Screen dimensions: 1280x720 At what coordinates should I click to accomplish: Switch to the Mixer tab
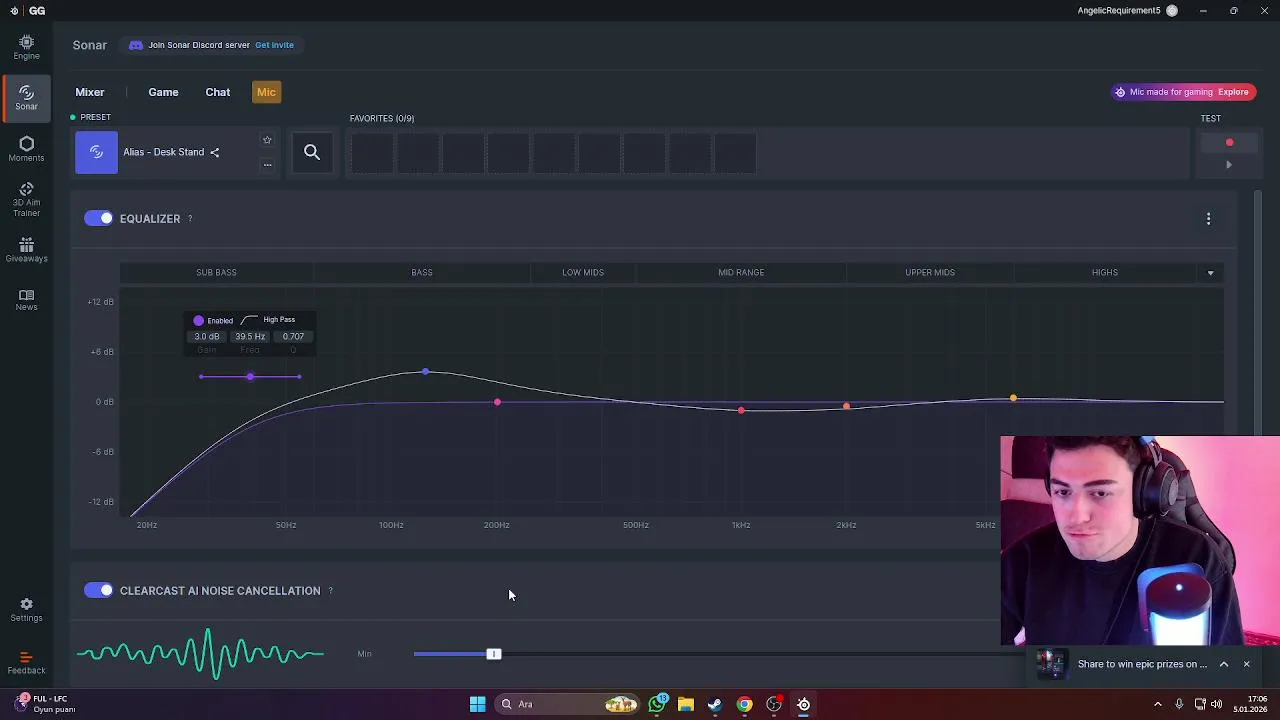90,92
